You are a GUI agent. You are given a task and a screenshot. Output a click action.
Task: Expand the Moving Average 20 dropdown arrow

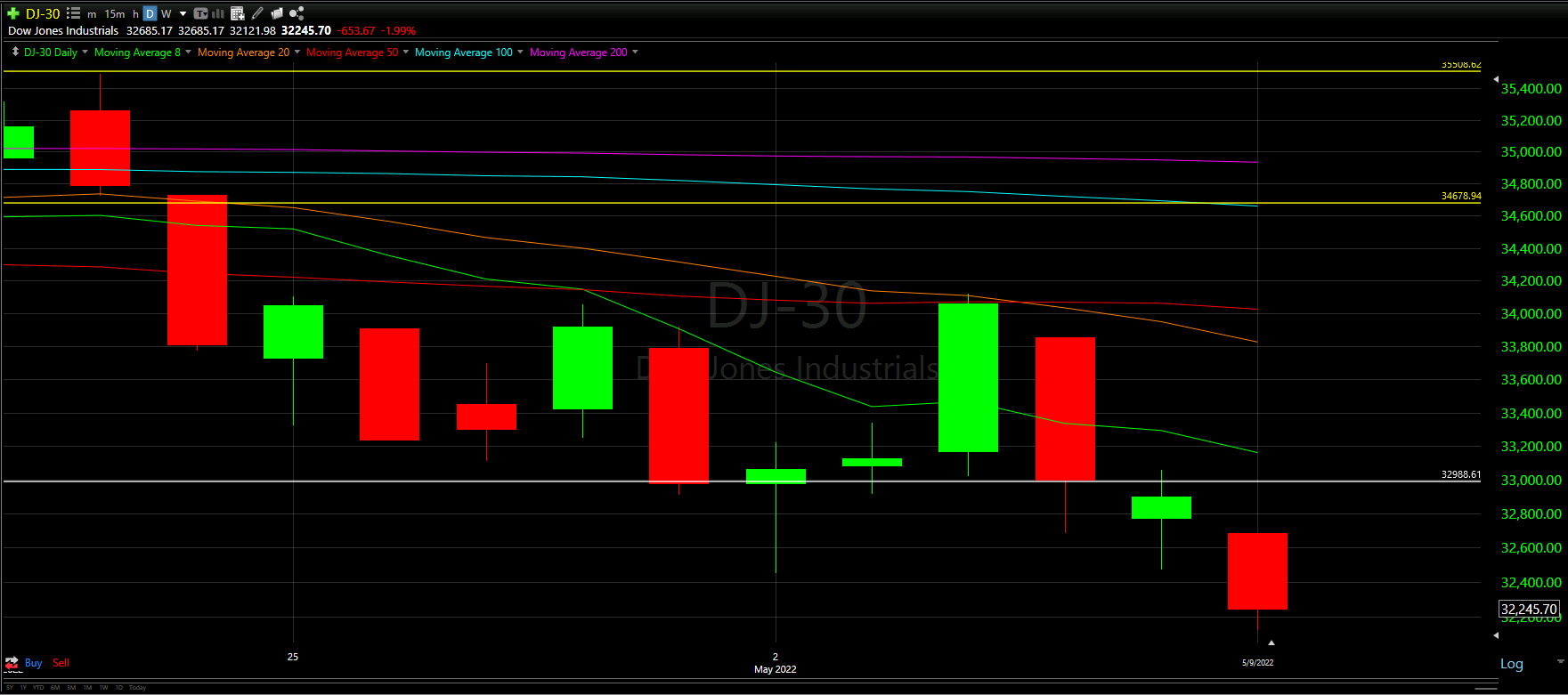(x=297, y=52)
